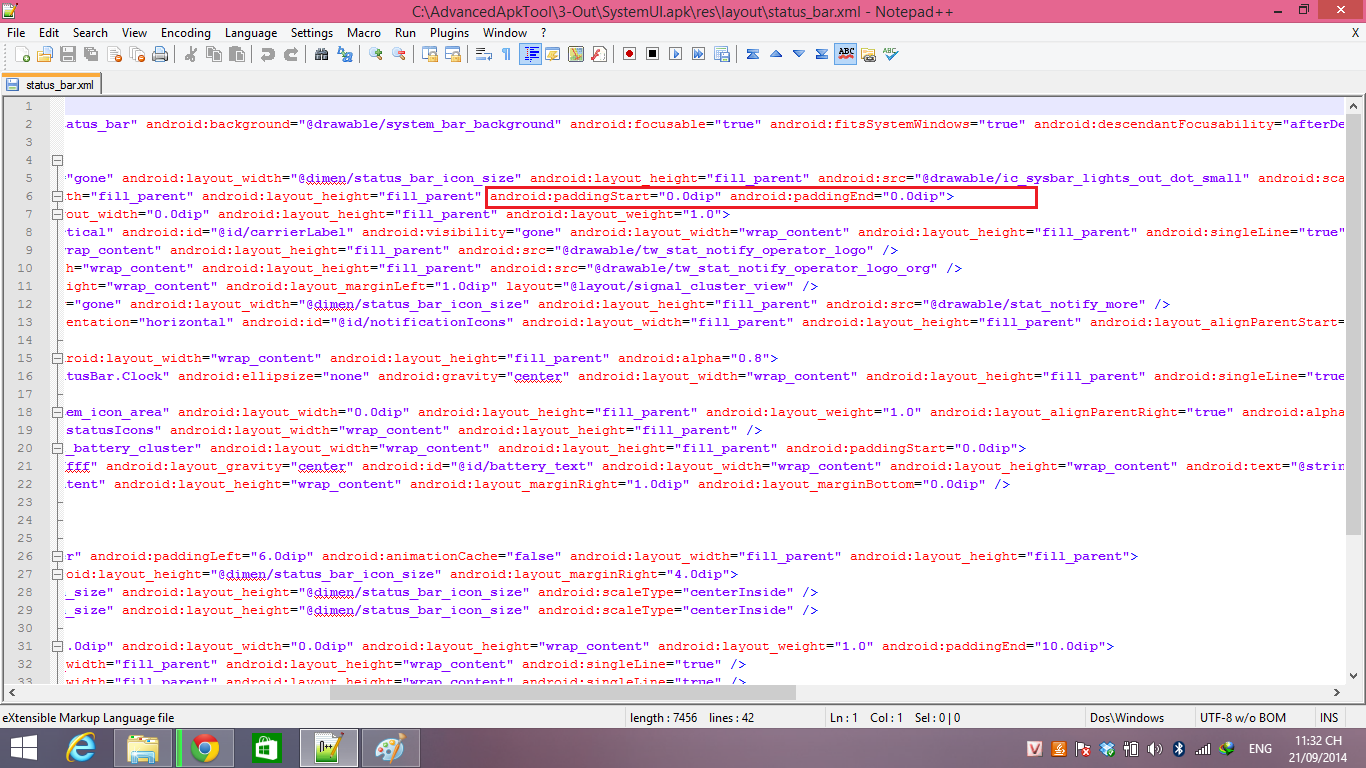The image size is (1366, 768).
Task: Select the status_bar.xml document tab
Action: click(x=52, y=85)
